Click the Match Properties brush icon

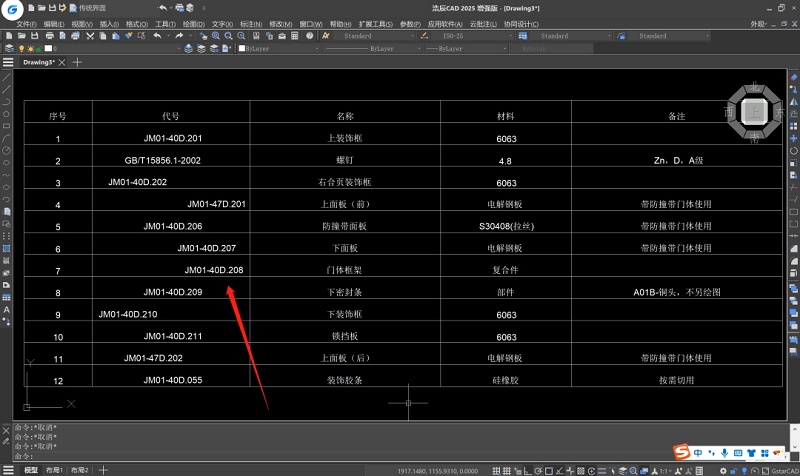tap(129, 36)
